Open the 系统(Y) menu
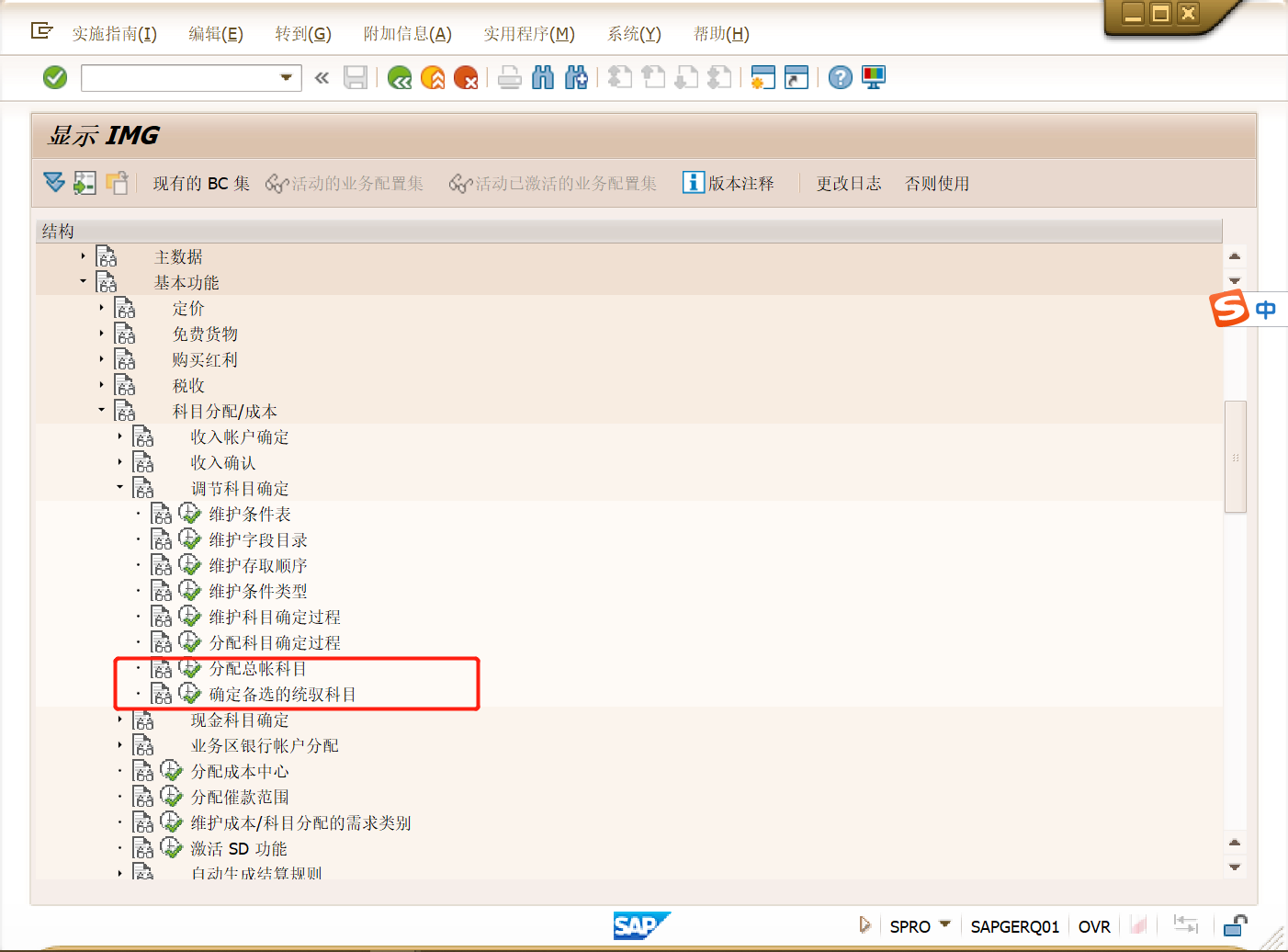 [x=634, y=33]
